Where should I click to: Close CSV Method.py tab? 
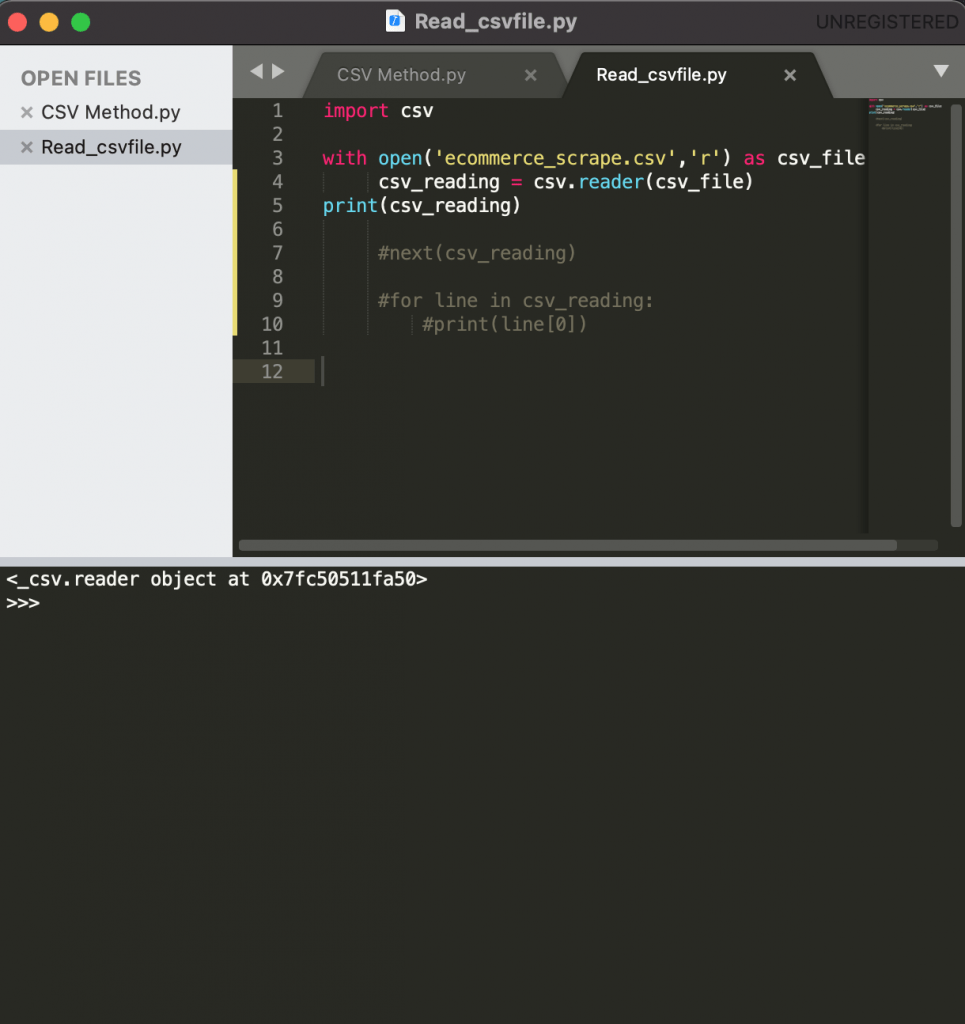point(531,76)
